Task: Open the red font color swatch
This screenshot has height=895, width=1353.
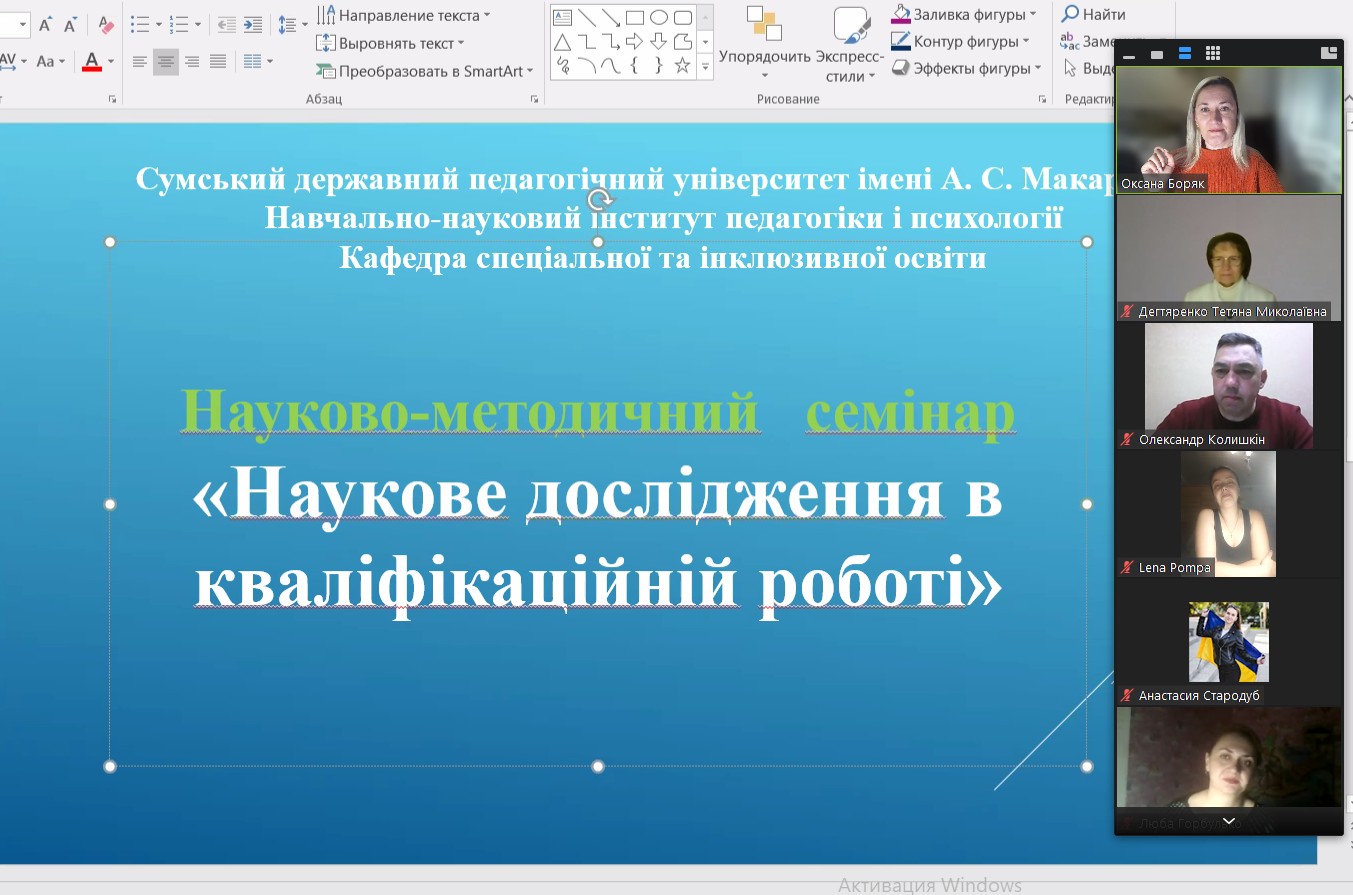Action: [92, 62]
